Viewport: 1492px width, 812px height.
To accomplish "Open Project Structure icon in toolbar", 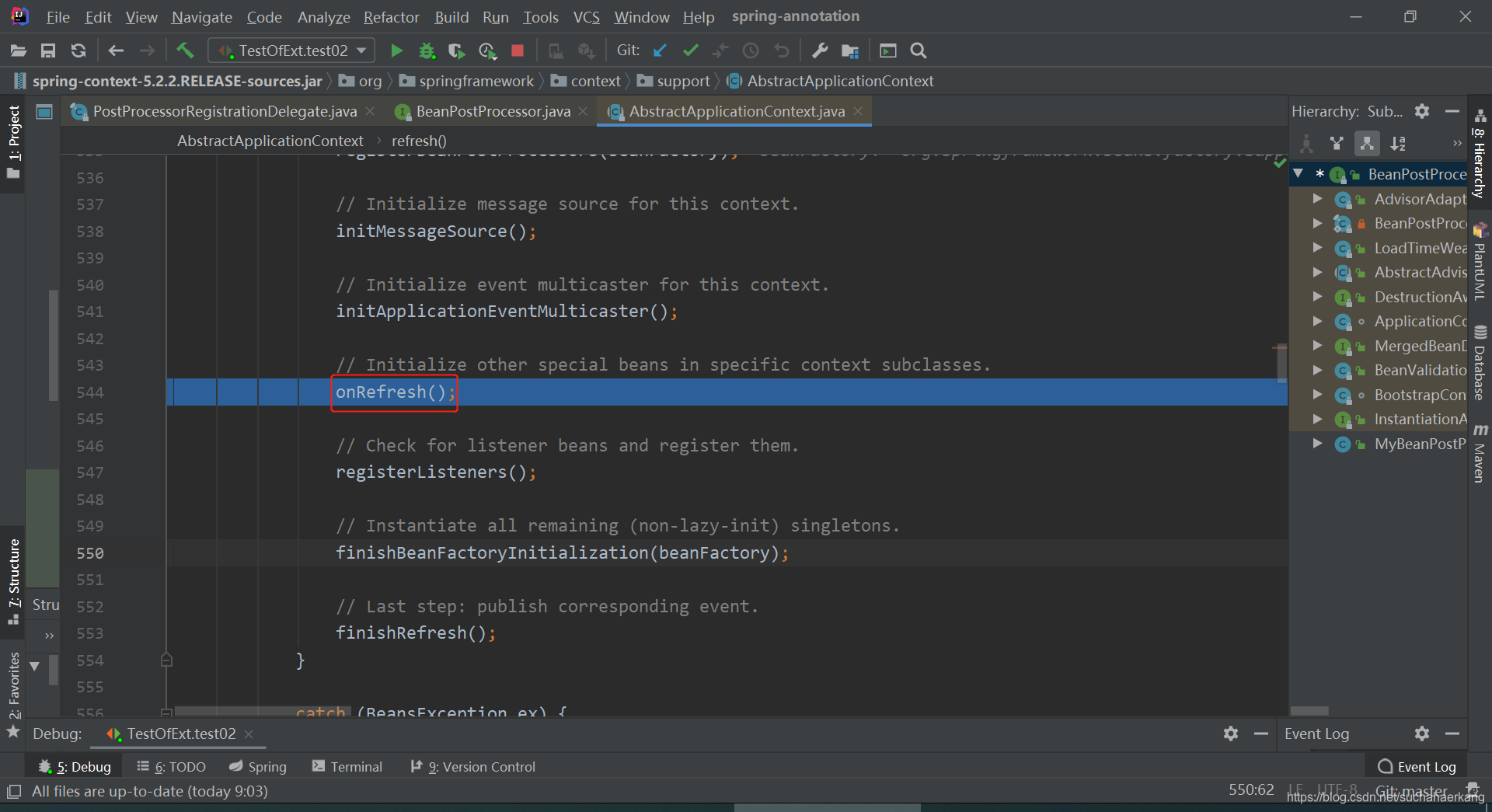I will click(850, 51).
